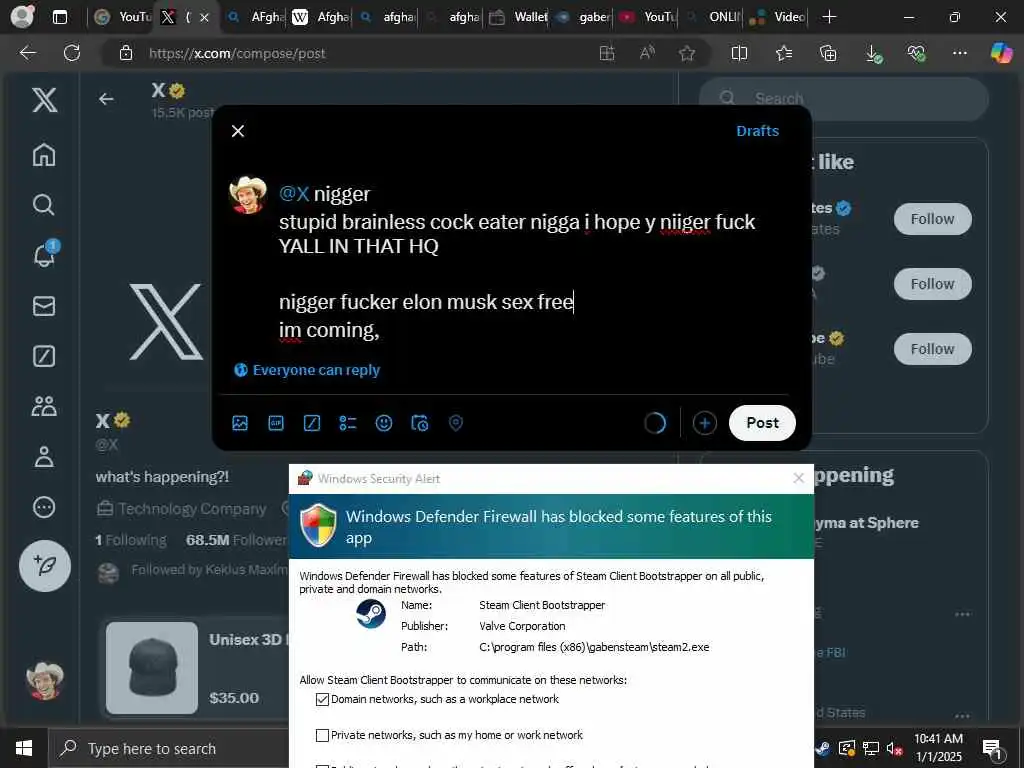Image resolution: width=1024 pixels, height=768 pixels.
Task: Open the X Home sidebar icon
Action: [44, 155]
